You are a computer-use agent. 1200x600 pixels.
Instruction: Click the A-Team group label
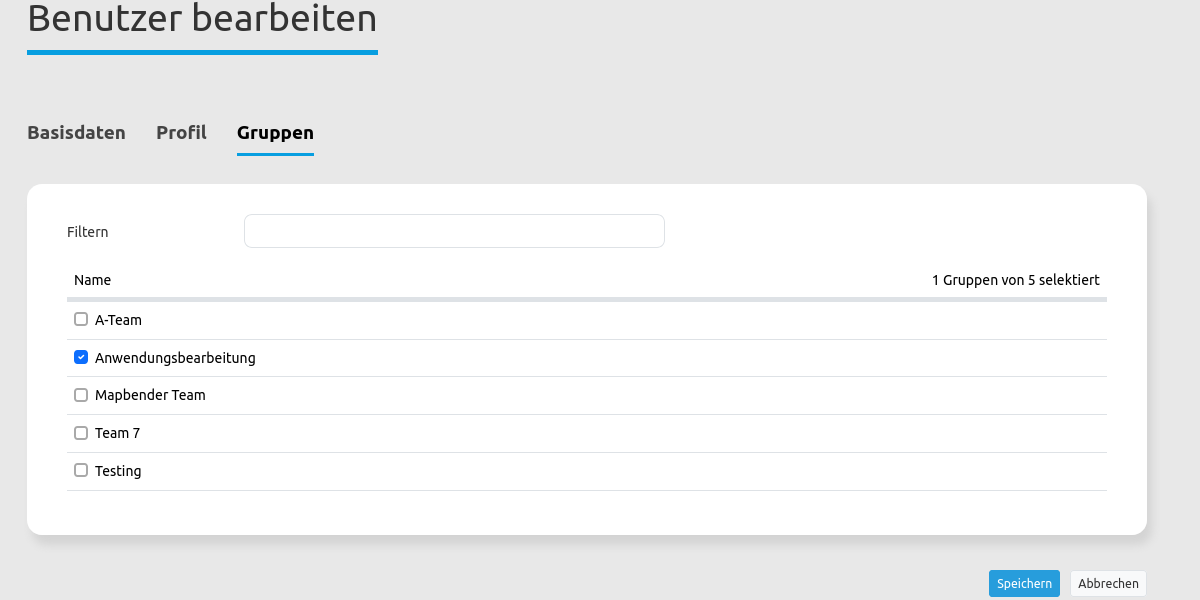point(118,320)
